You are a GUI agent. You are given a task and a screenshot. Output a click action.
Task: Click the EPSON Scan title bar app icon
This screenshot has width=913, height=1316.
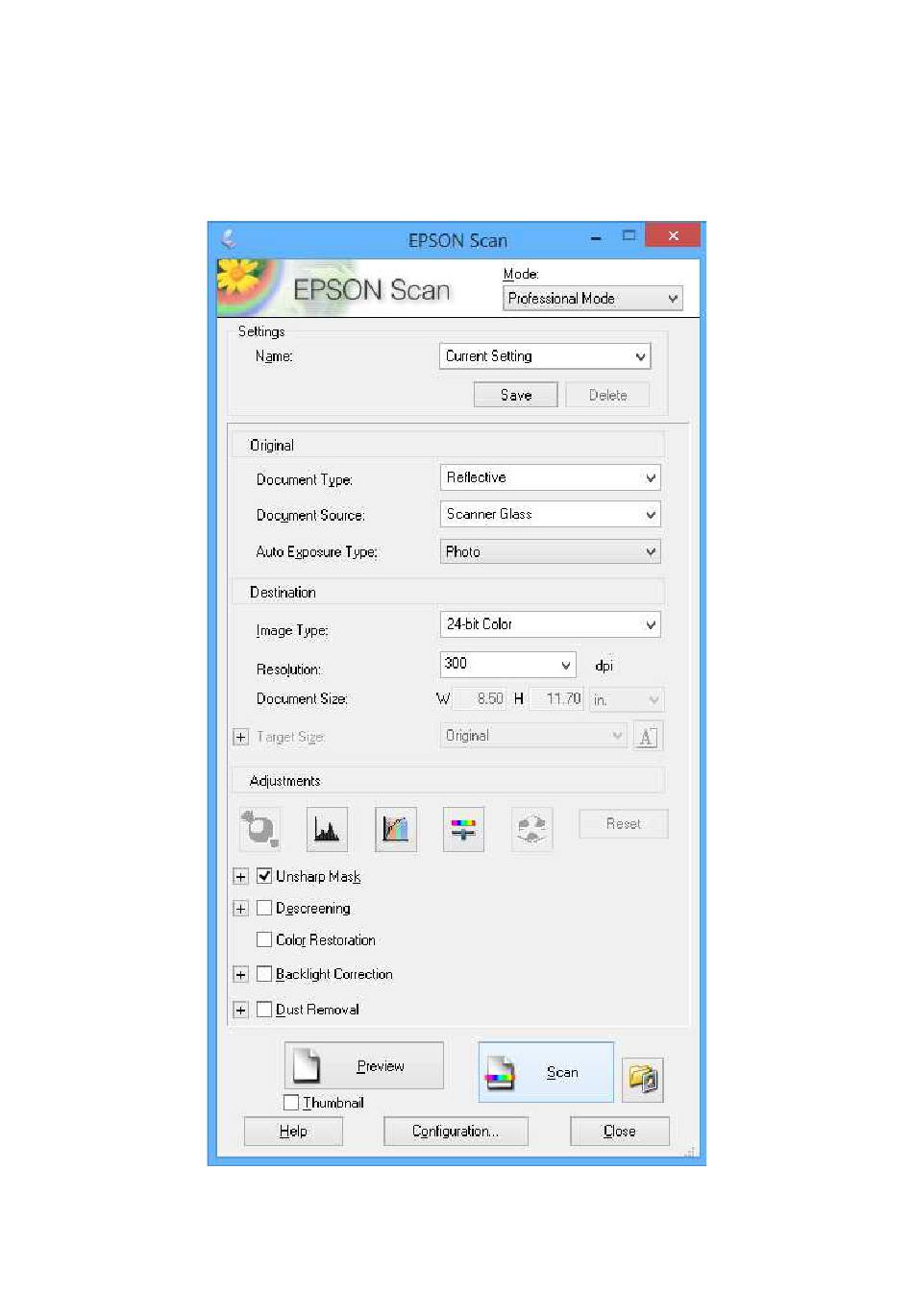point(228,238)
